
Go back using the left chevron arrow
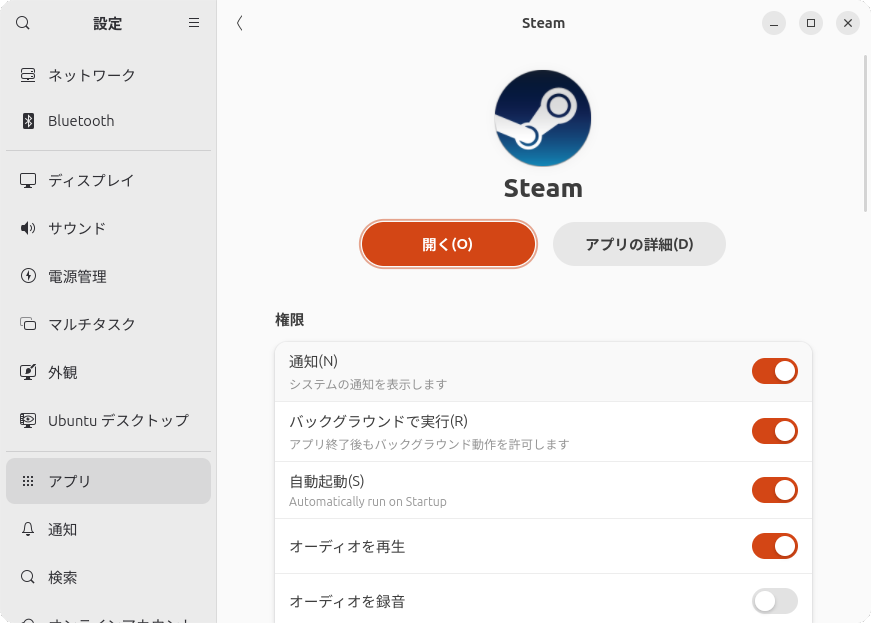tap(239, 23)
